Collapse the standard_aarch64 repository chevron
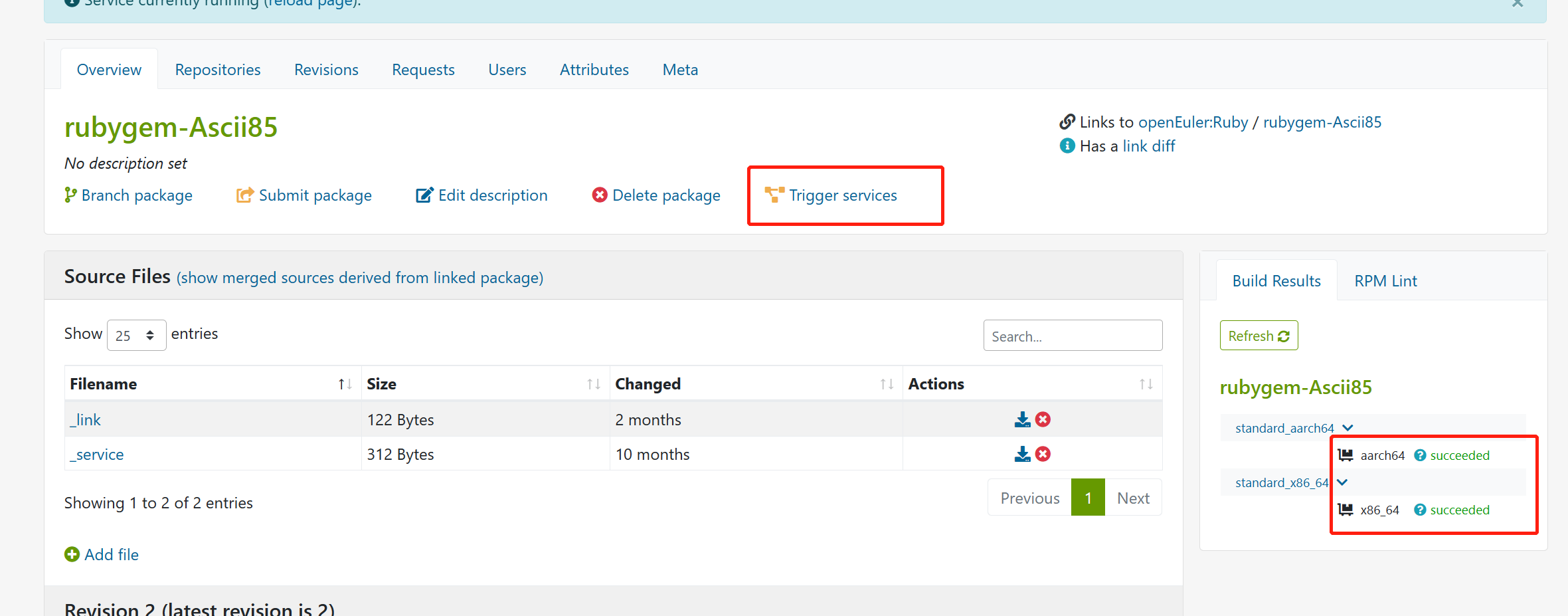 click(1348, 428)
